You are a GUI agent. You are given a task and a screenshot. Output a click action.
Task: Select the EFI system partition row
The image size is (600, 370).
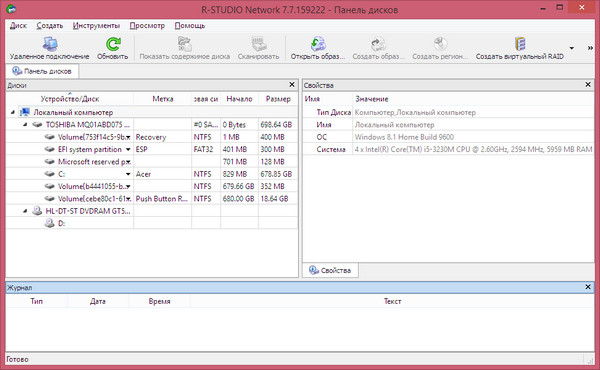[x=152, y=149]
